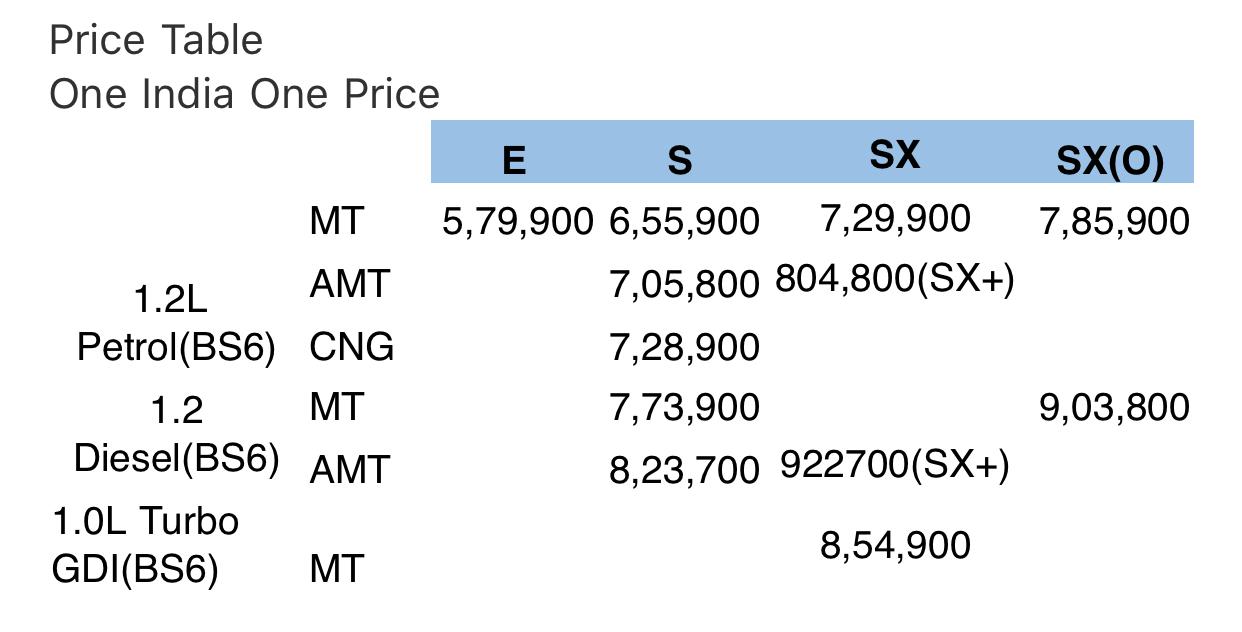Select the "One India One Price" subtitle
This screenshot has height=632, width=1242.
point(244,95)
